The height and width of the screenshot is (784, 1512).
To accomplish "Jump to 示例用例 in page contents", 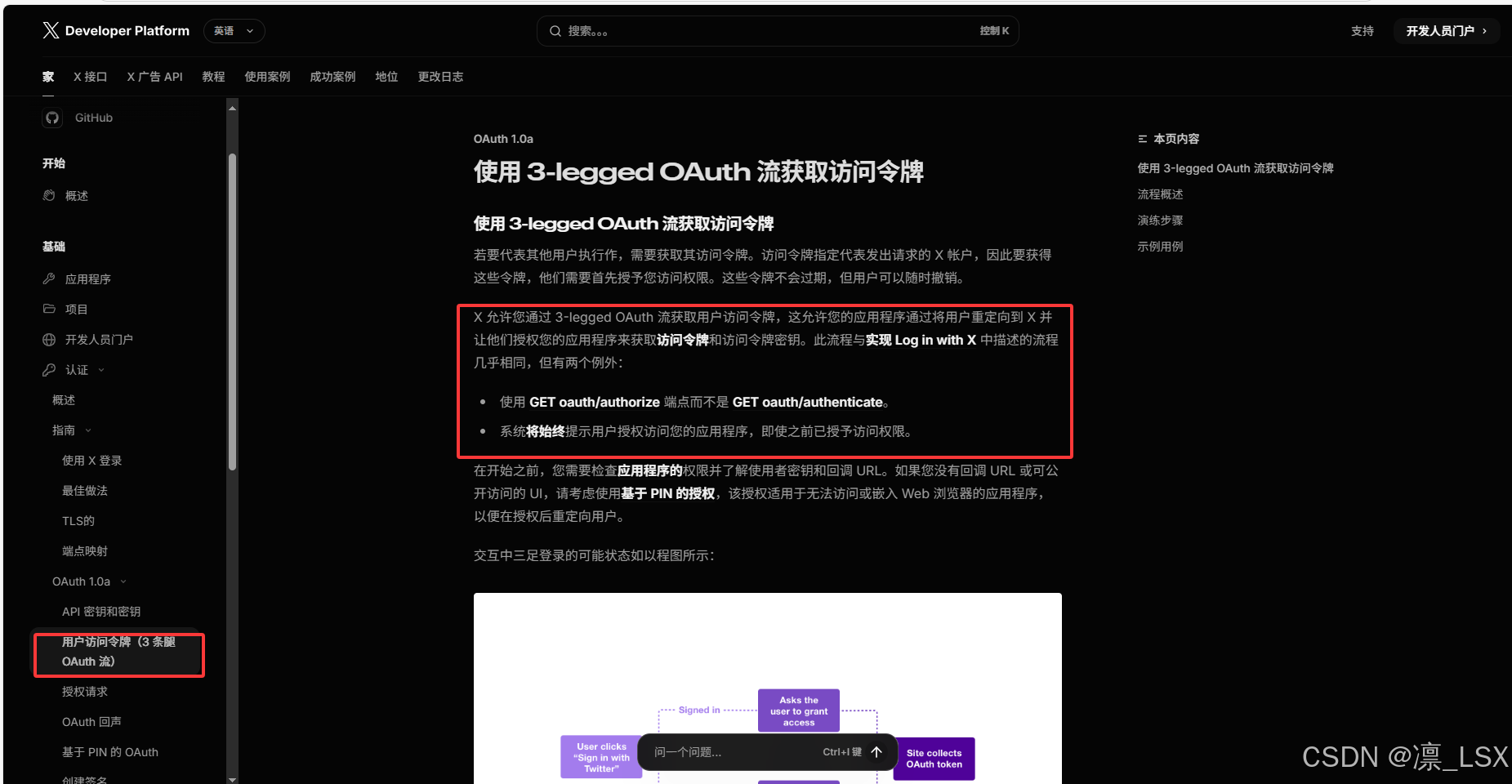I will click(x=1160, y=247).
